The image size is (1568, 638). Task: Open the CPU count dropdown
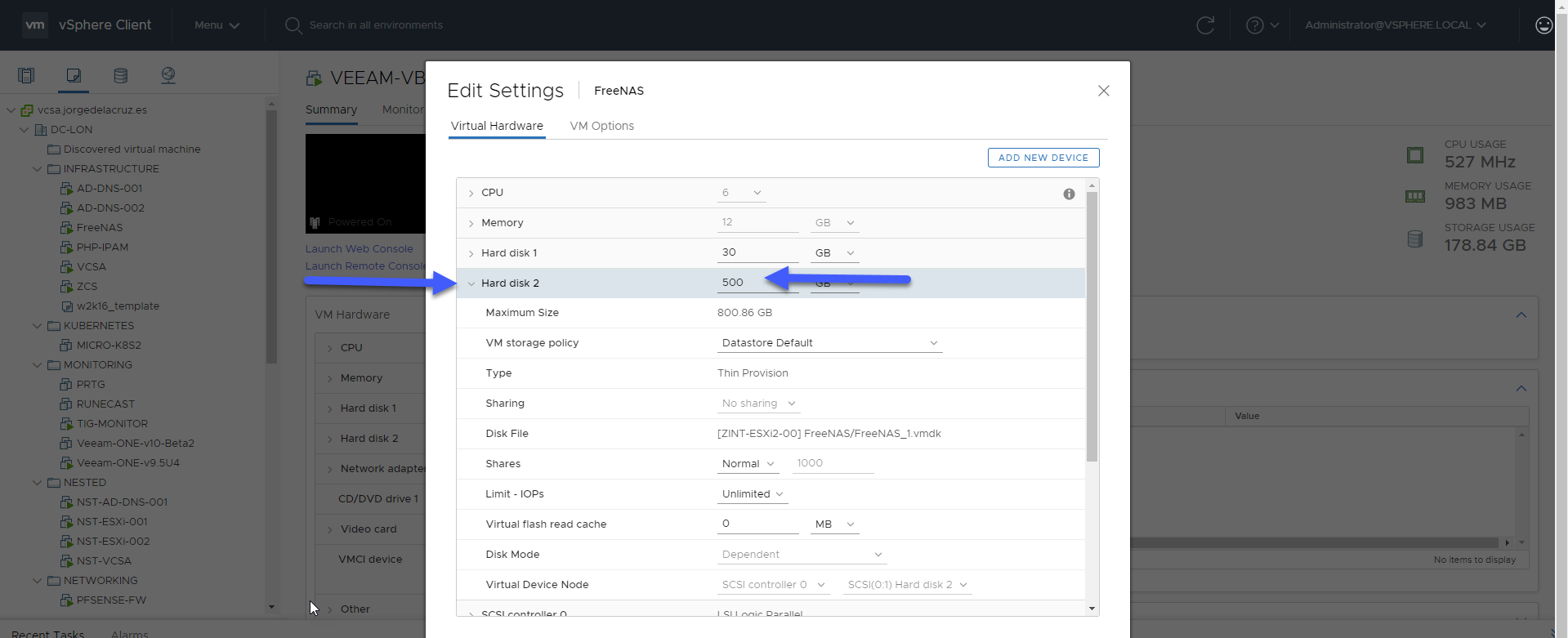click(742, 193)
